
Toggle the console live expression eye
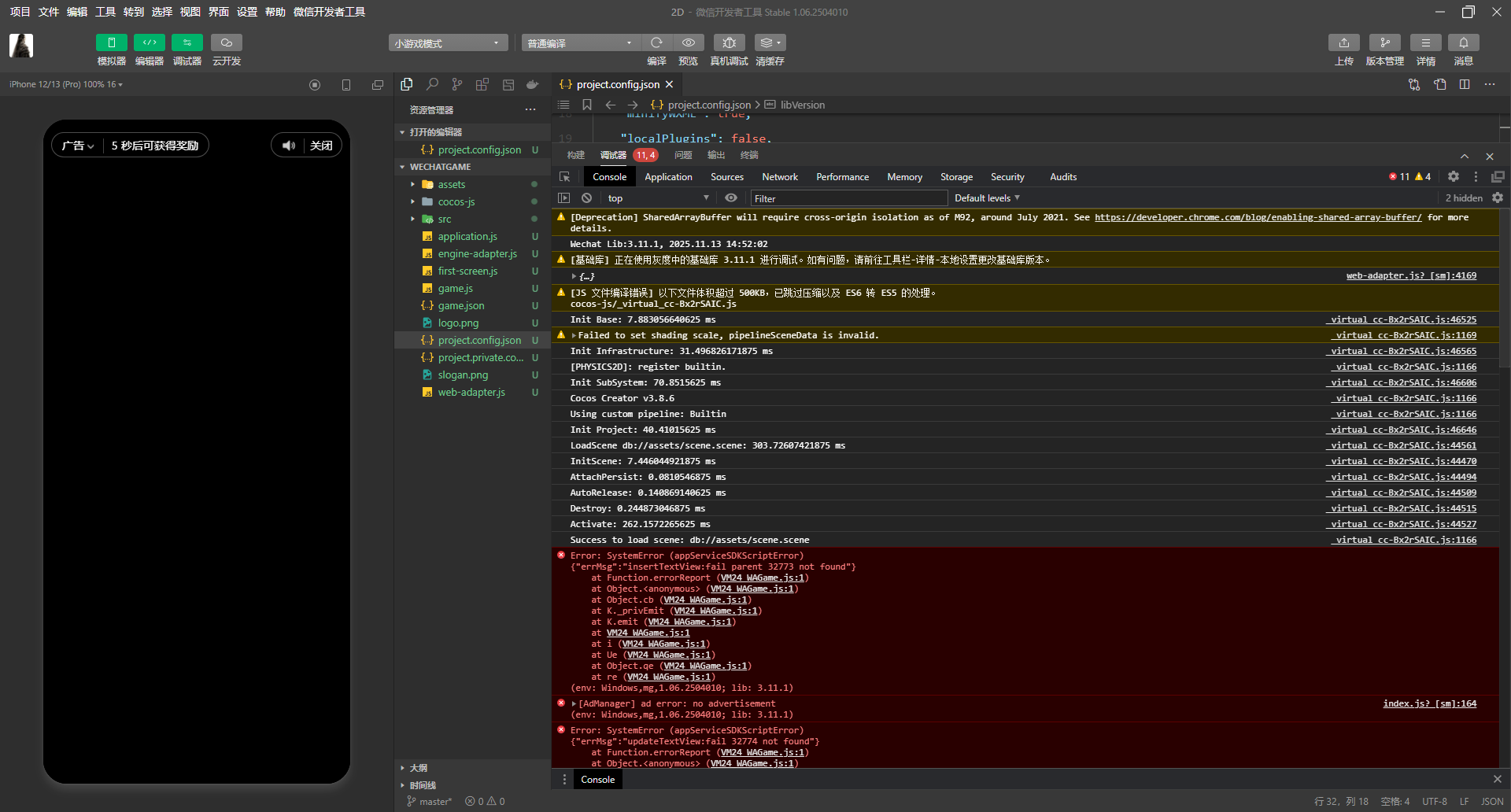pos(731,198)
